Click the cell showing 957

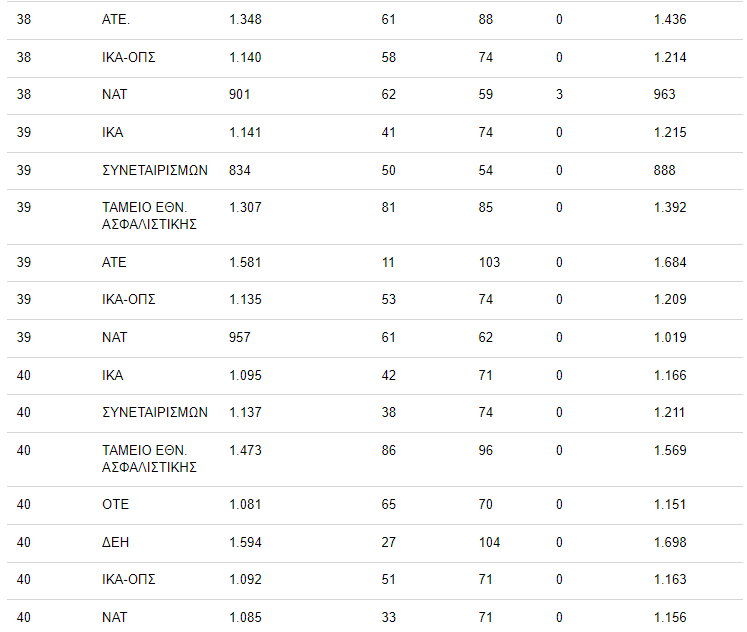coord(240,338)
